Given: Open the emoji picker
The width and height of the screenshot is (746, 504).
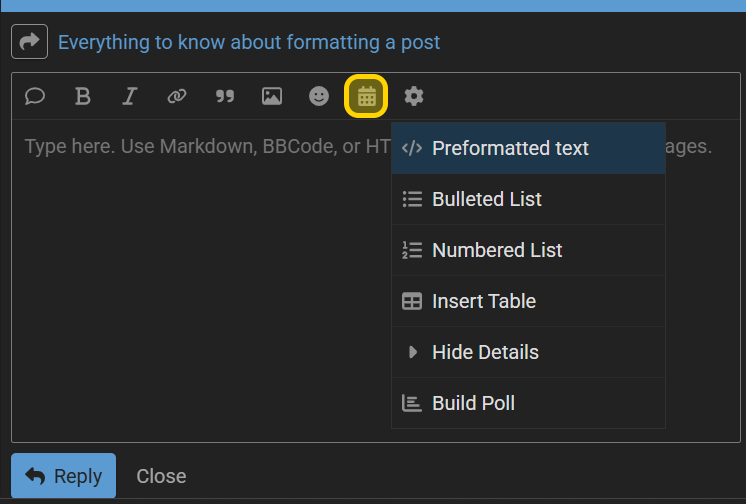Looking at the screenshot, I should [x=319, y=96].
